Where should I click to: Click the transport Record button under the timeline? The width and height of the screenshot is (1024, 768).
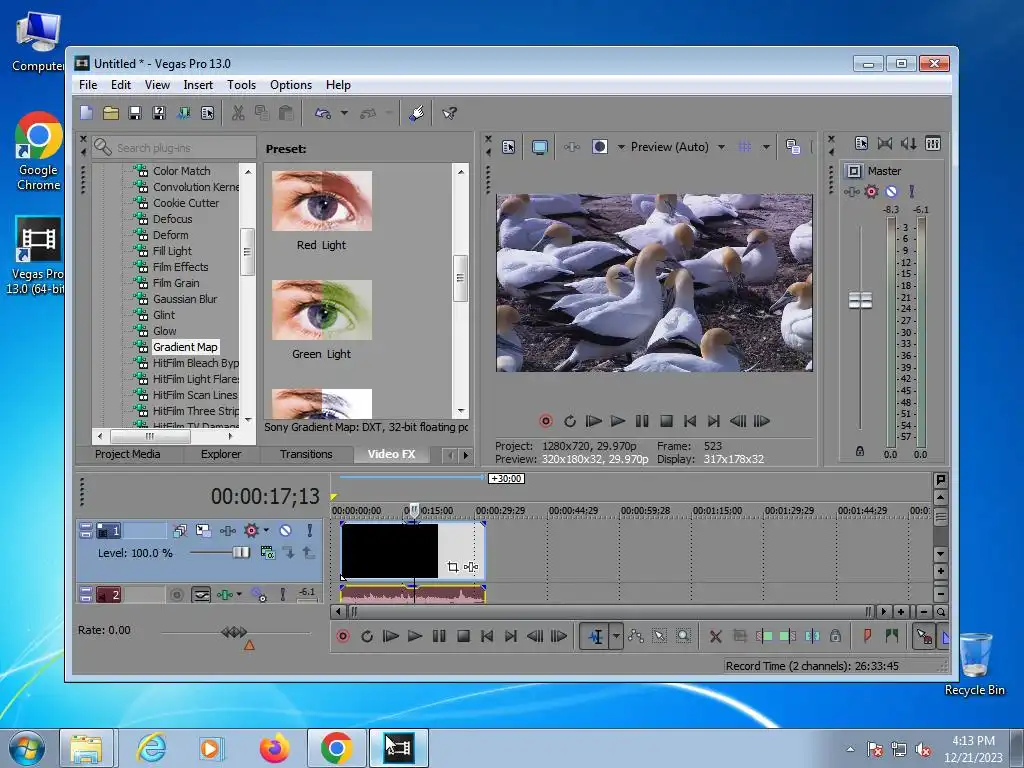[343, 636]
